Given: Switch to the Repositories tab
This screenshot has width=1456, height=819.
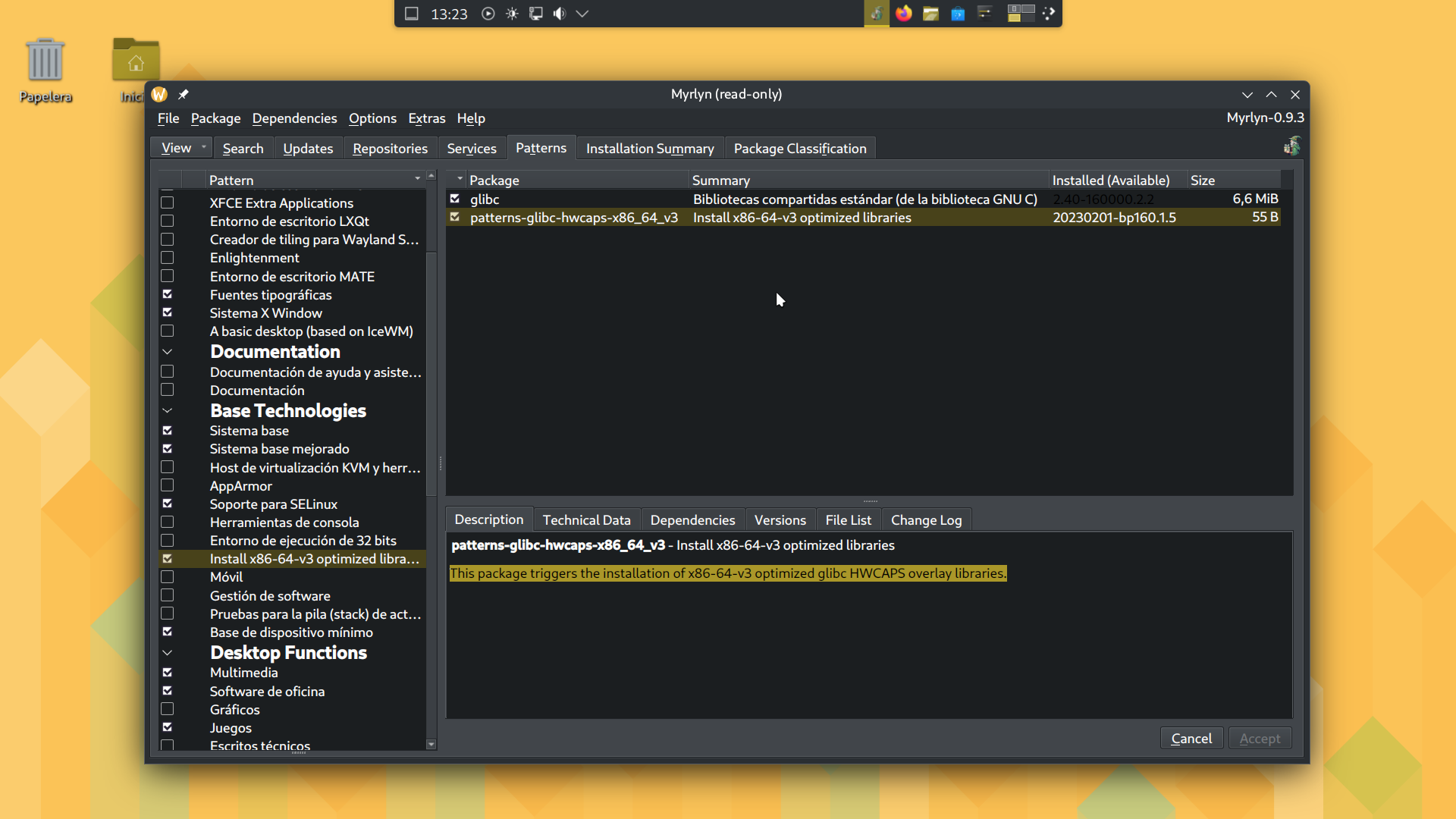Looking at the screenshot, I should [391, 149].
